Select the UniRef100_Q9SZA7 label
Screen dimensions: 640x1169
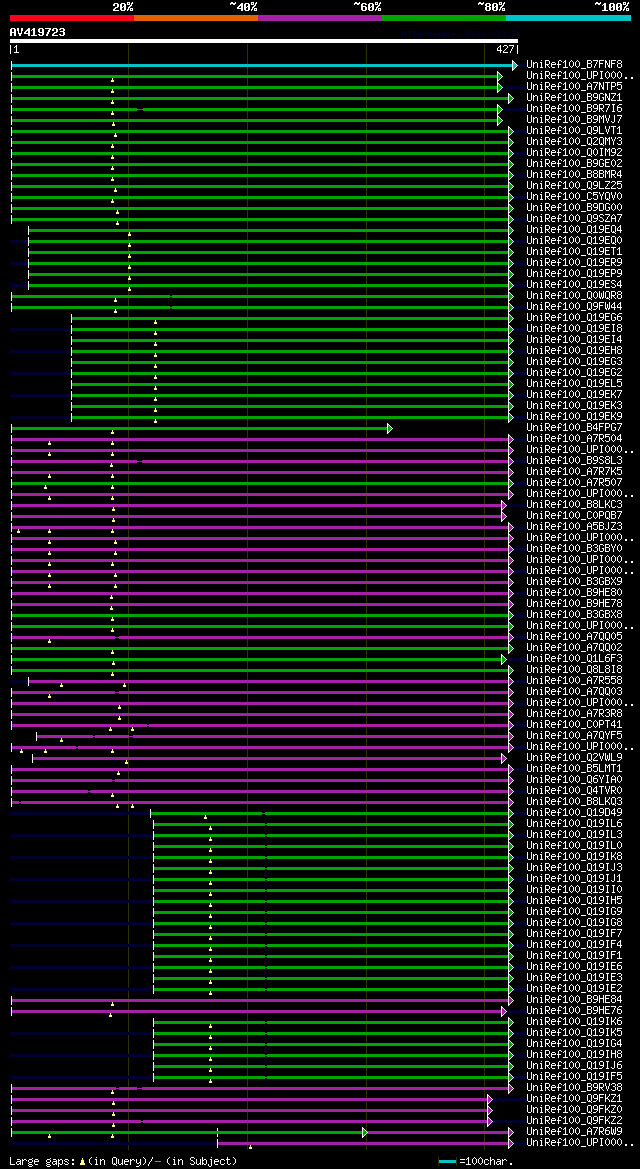pos(574,218)
